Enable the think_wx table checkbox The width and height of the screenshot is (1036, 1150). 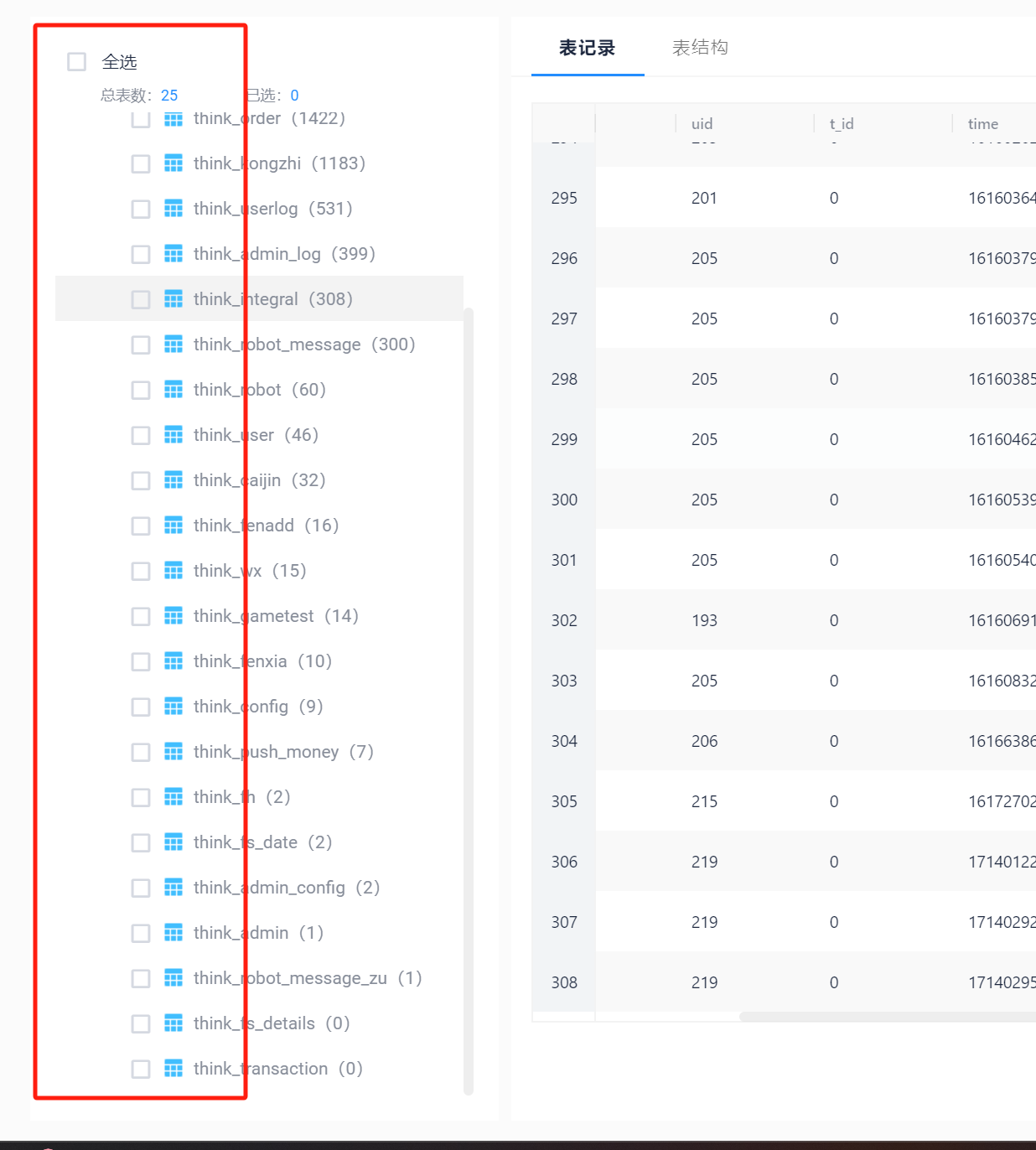tap(141, 571)
